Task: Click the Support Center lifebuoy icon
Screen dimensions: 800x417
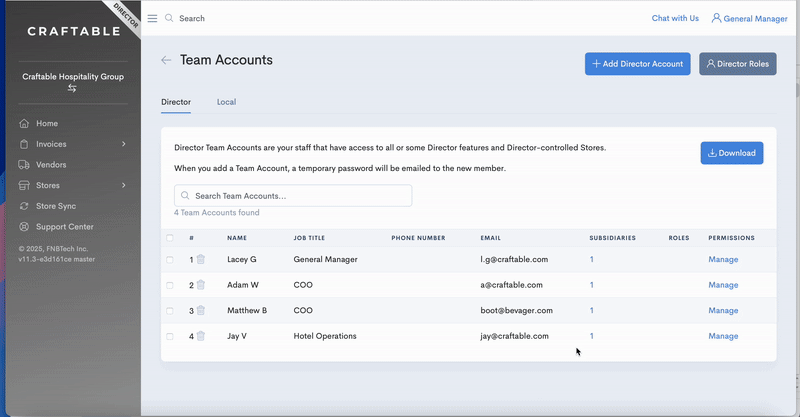Action: (x=24, y=227)
